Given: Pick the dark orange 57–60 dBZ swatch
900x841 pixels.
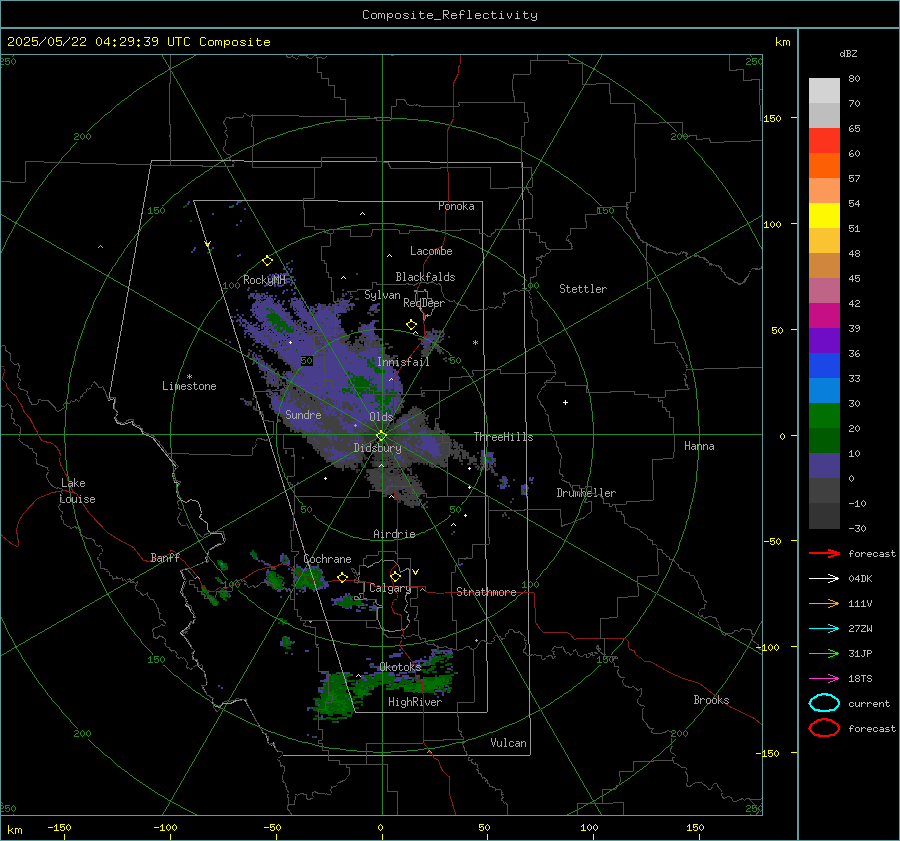Looking at the screenshot, I should click(x=824, y=166).
